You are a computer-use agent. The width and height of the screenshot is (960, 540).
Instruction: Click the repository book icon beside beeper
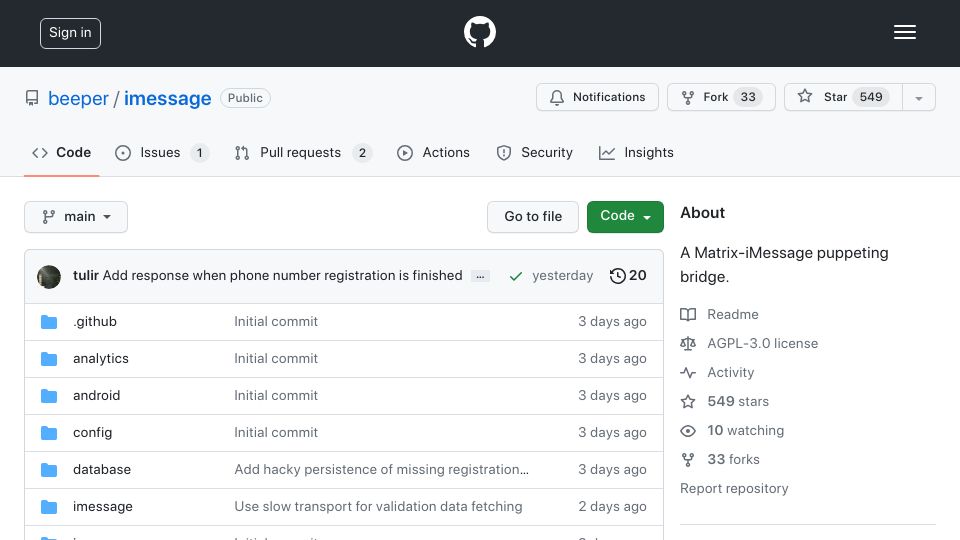point(32,98)
